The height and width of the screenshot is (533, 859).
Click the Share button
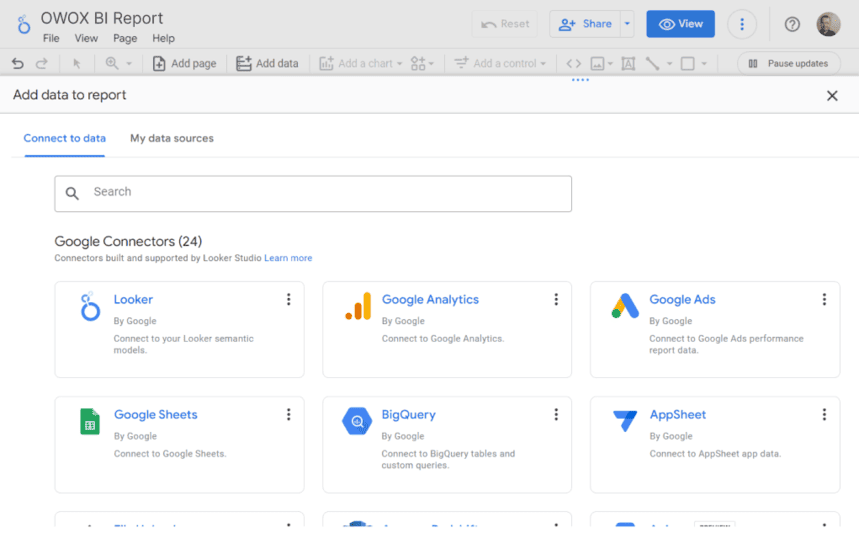[585, 24]
